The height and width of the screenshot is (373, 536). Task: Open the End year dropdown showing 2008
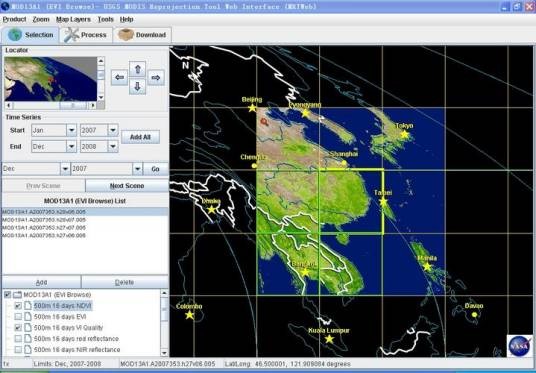(113, 147)
